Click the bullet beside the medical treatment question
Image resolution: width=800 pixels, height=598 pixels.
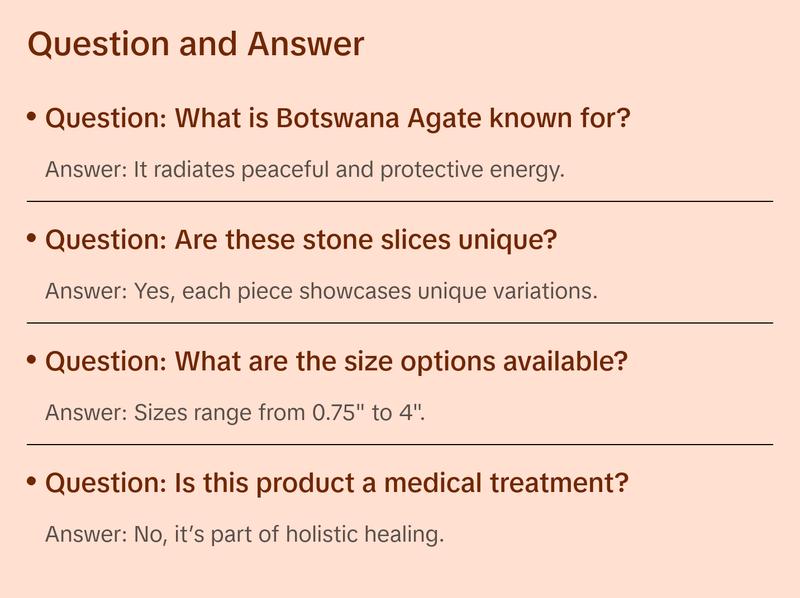[x=32, y=482]
